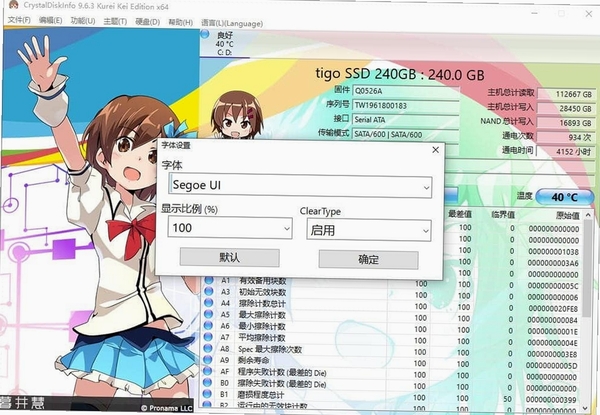
Task: Click the 接口 field Serial ATA
Action: pyautogui.click(x=406, y=120)
